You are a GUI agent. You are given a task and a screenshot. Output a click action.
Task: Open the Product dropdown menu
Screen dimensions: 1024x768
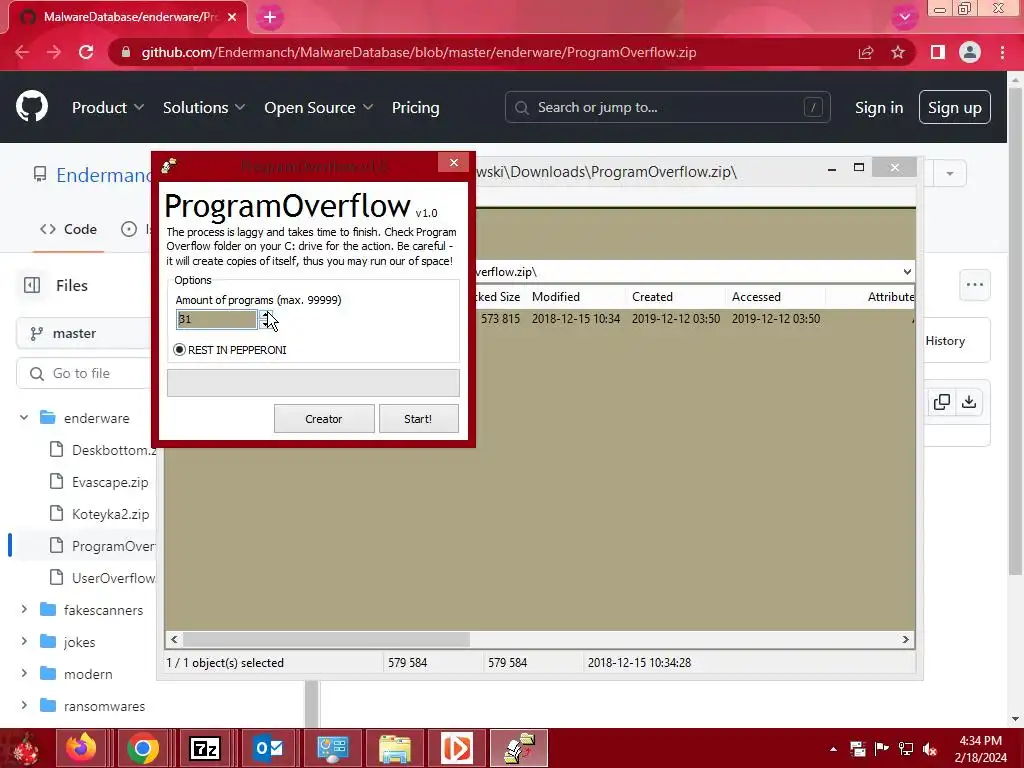(x=108, y=107)
